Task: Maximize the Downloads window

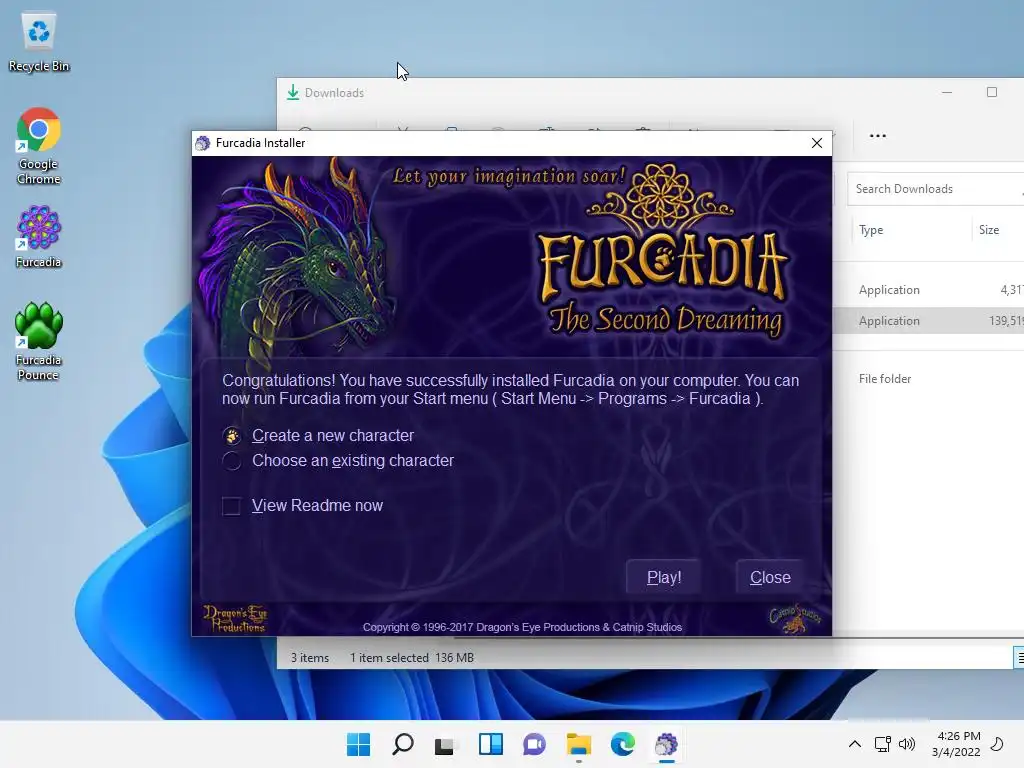Action: click(991, 92)
